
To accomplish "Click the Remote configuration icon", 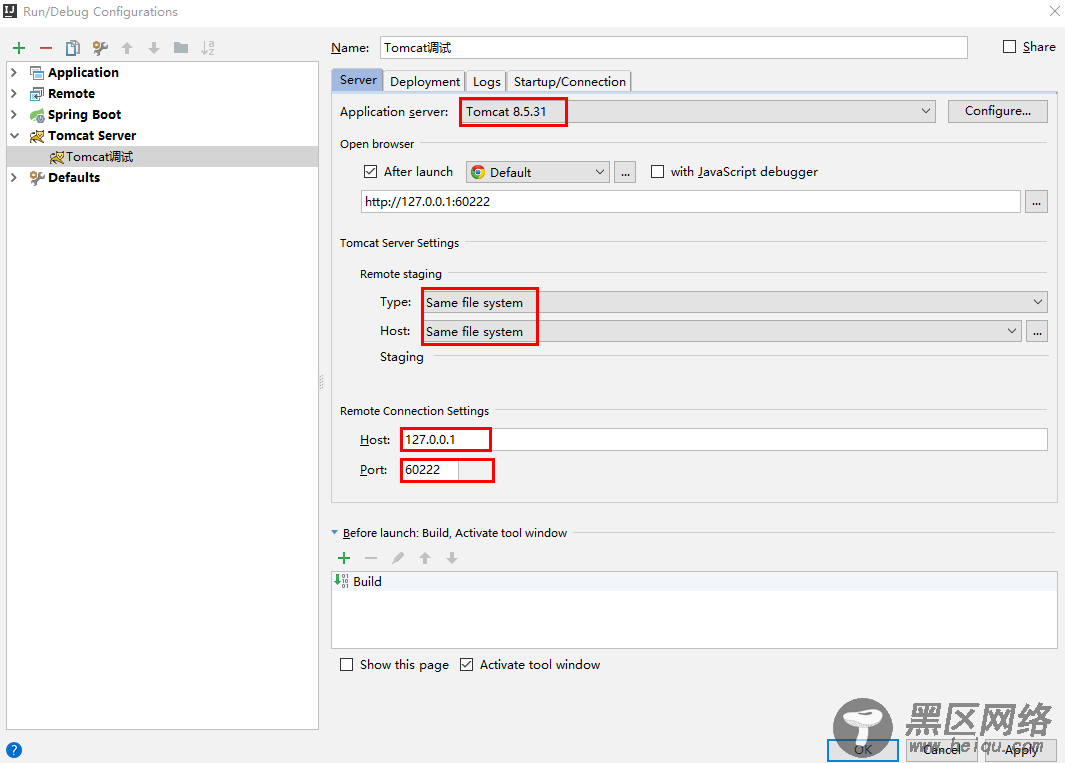I will [x=37, y=94].
